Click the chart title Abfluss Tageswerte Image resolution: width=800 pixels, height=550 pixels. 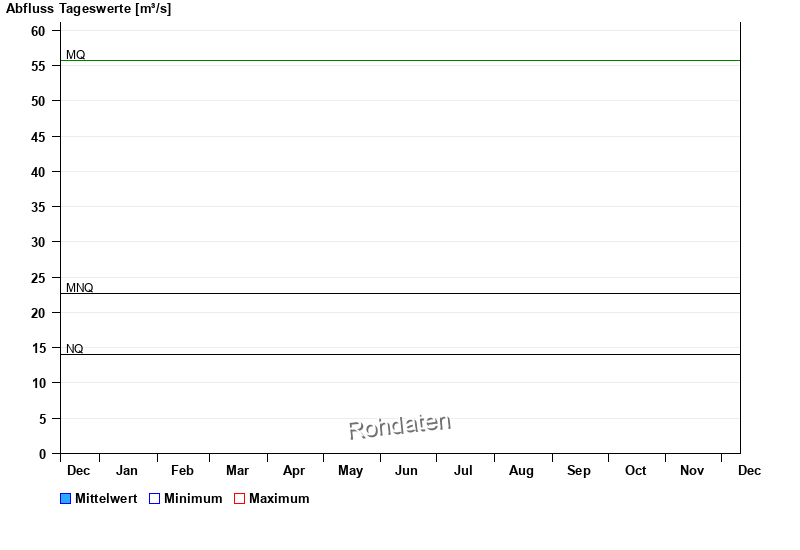[x=88, y=9]
